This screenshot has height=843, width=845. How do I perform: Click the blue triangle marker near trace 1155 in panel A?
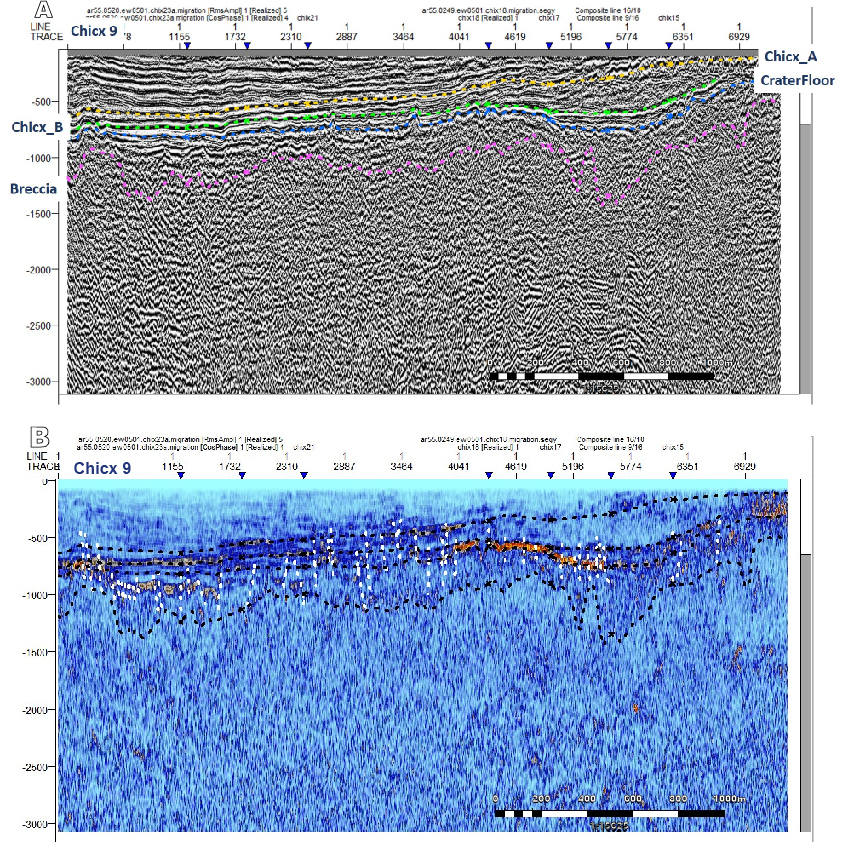pyautogui.click(x=187, y=46)
